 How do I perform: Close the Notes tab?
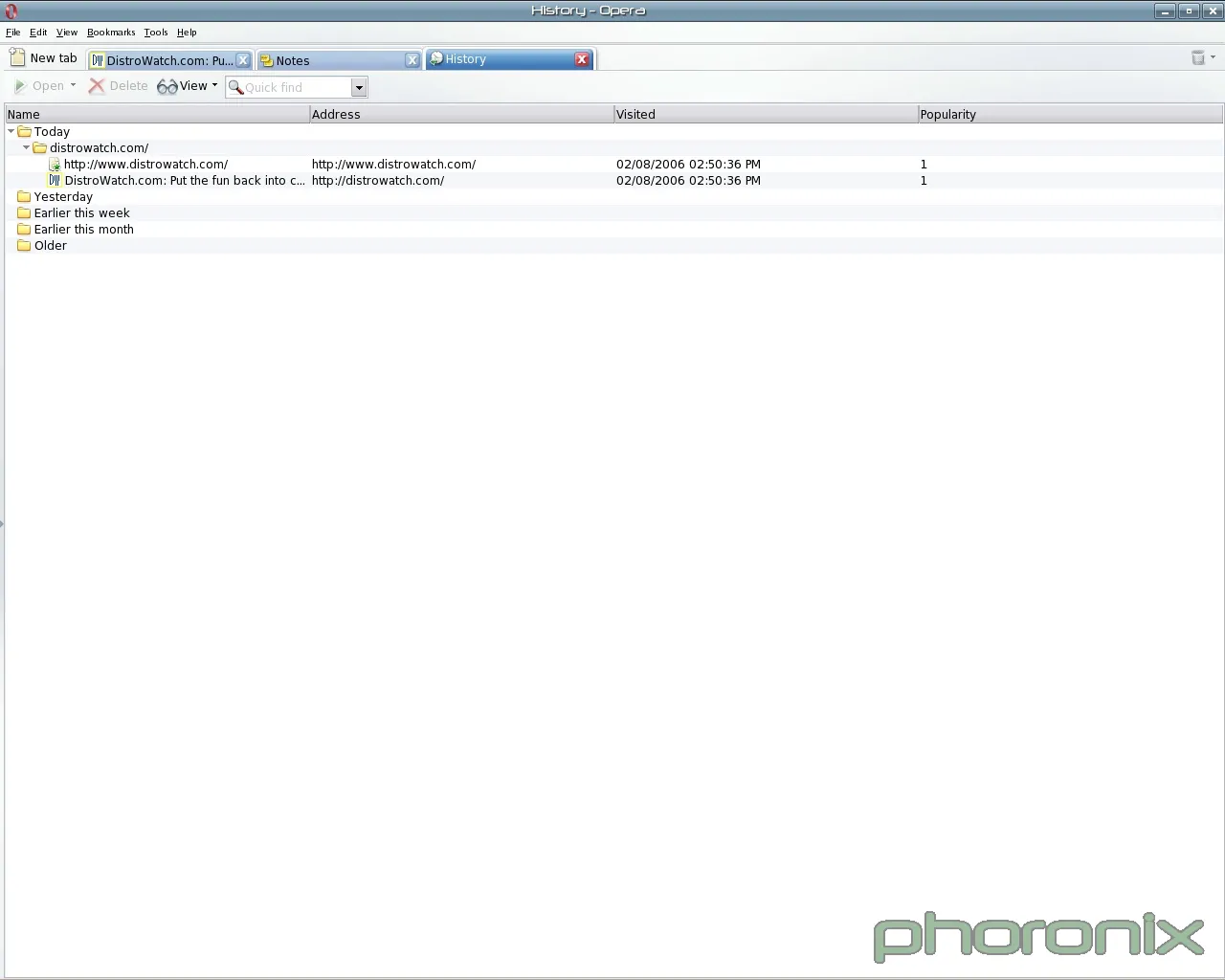412,60
